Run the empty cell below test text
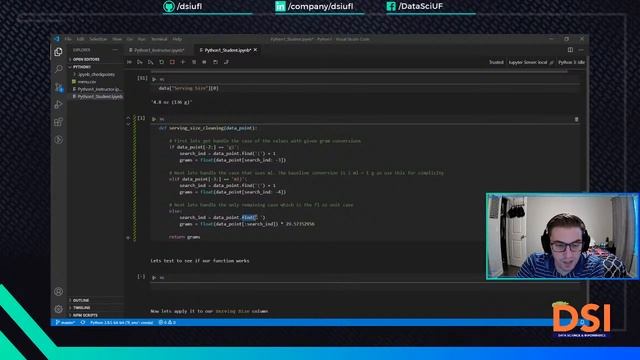Viewport: 640px width, 360px height. pos(154,278)
